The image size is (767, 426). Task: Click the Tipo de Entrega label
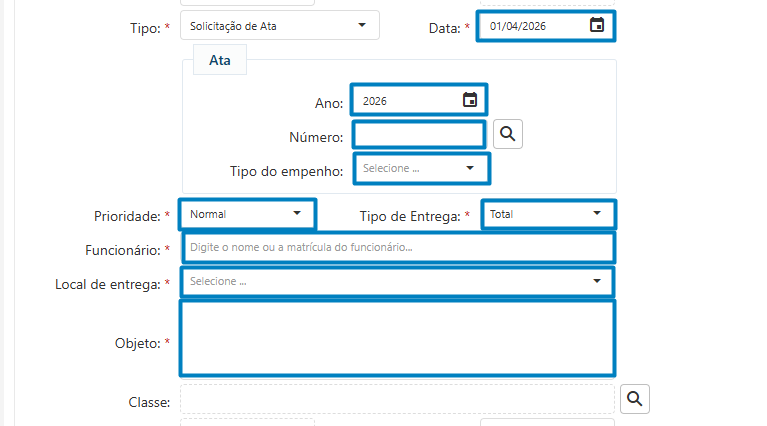click(409, 215)
